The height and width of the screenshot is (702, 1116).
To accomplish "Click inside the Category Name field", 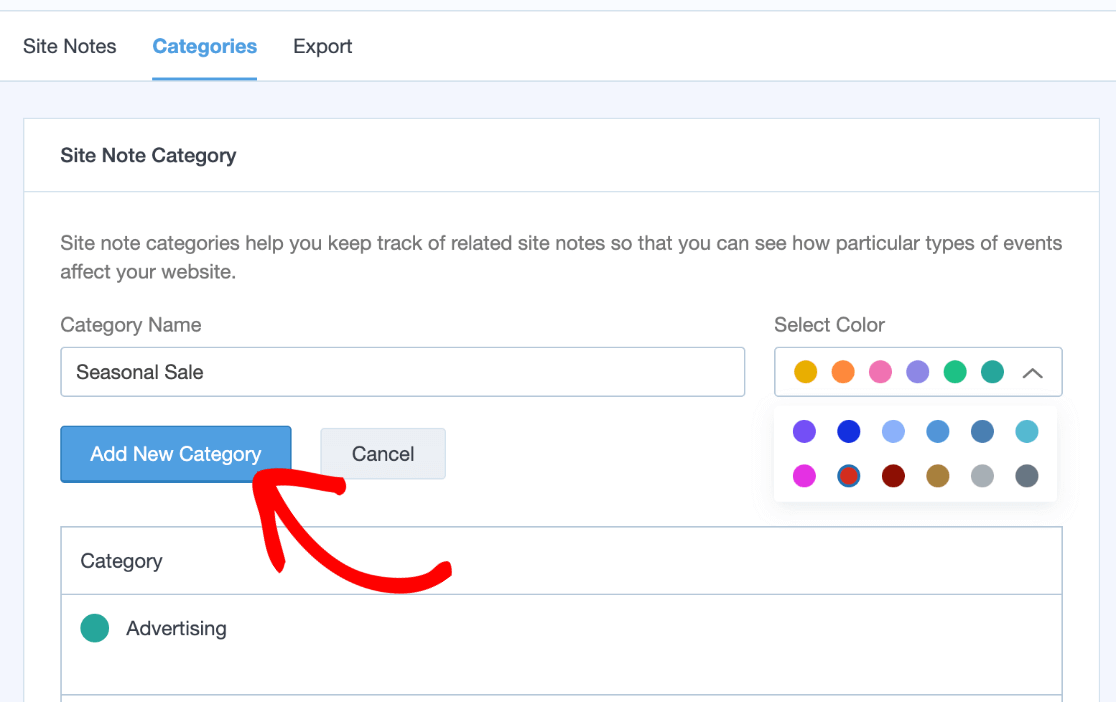I will click(x=400, y=371).
